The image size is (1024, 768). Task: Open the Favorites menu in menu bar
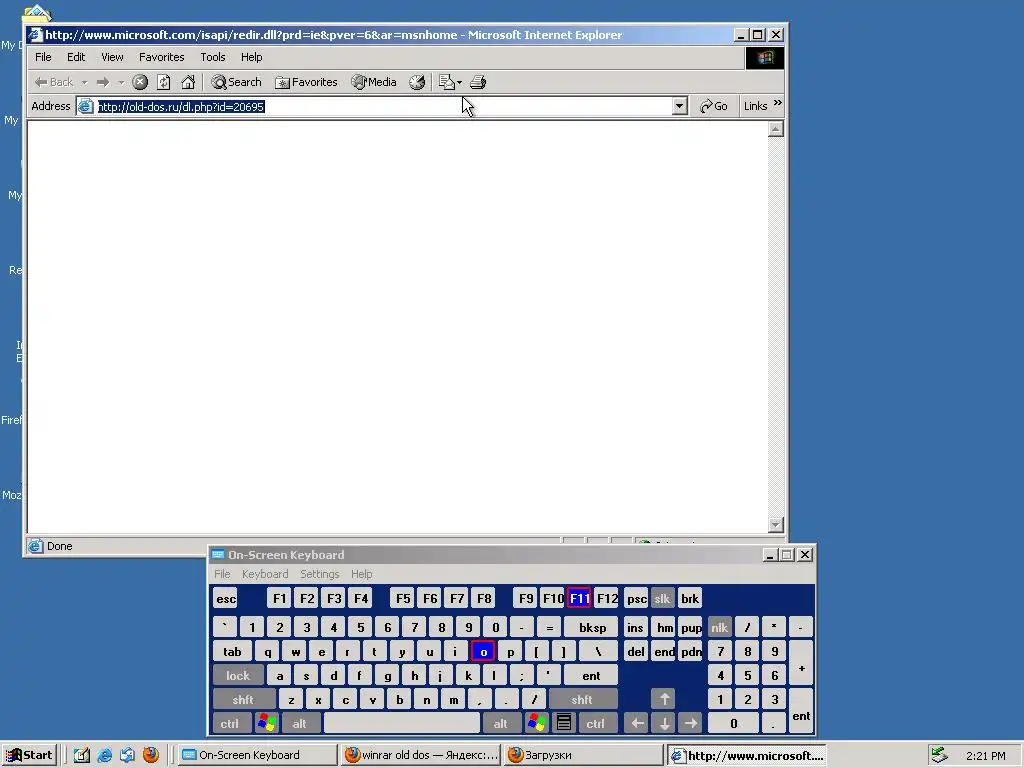click(x=161, y=57)
